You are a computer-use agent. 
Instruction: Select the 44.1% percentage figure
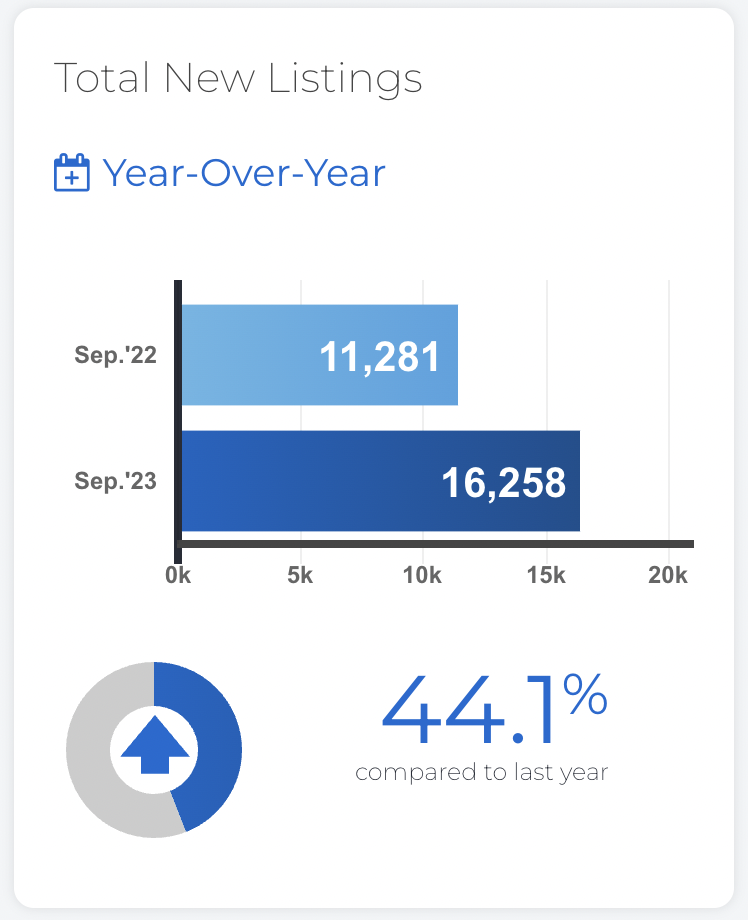tap(495, 710)
